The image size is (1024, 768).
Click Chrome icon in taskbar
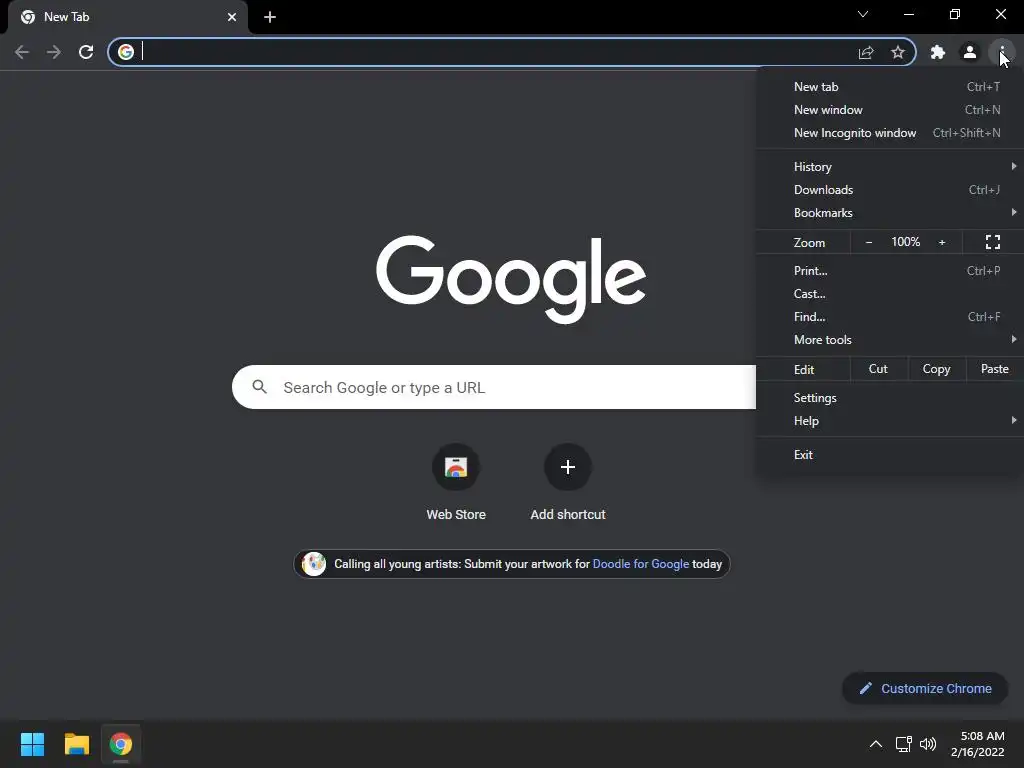(121, 744)
